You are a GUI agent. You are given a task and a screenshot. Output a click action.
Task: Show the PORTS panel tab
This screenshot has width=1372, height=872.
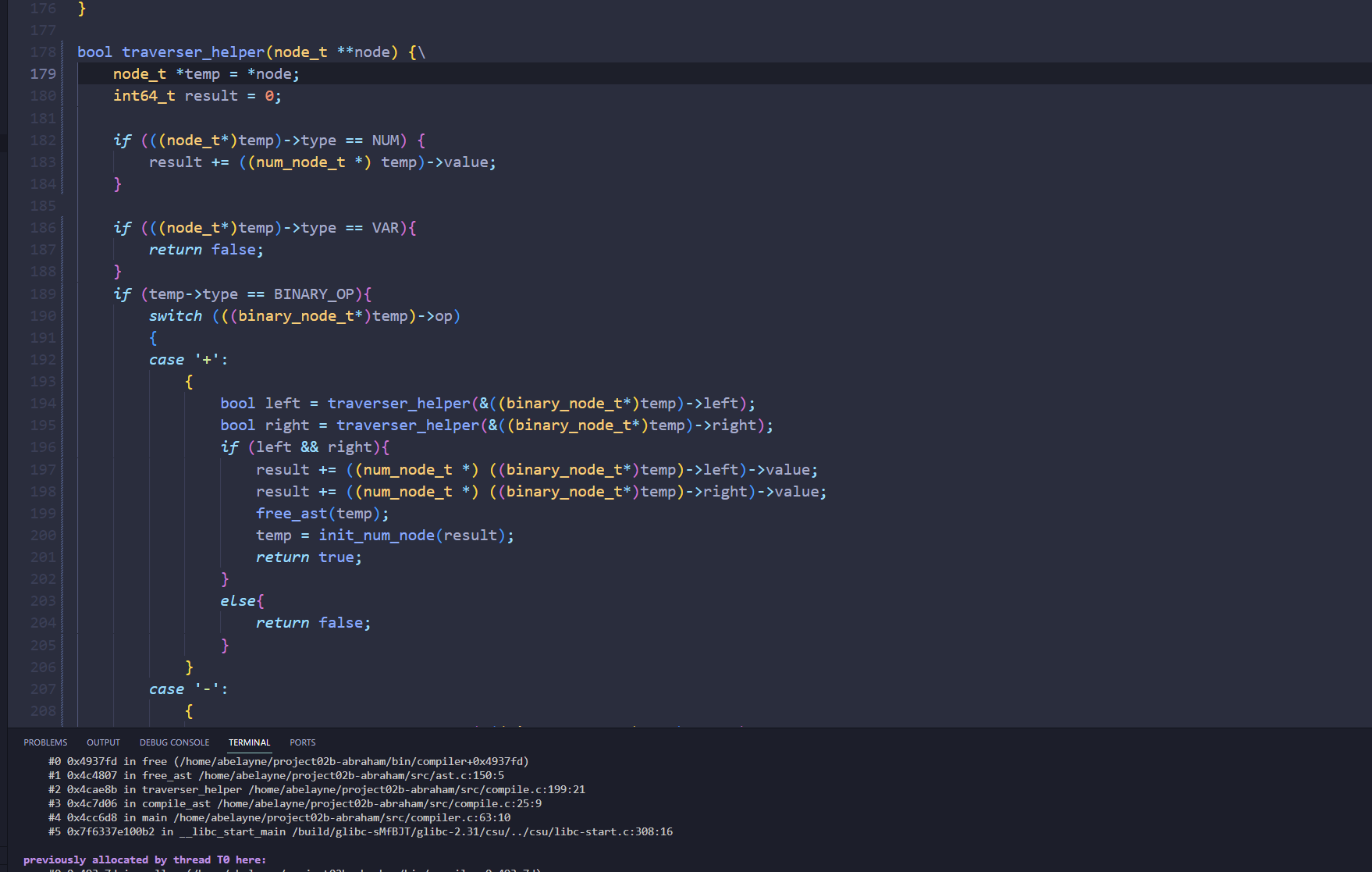click(302, 742)
